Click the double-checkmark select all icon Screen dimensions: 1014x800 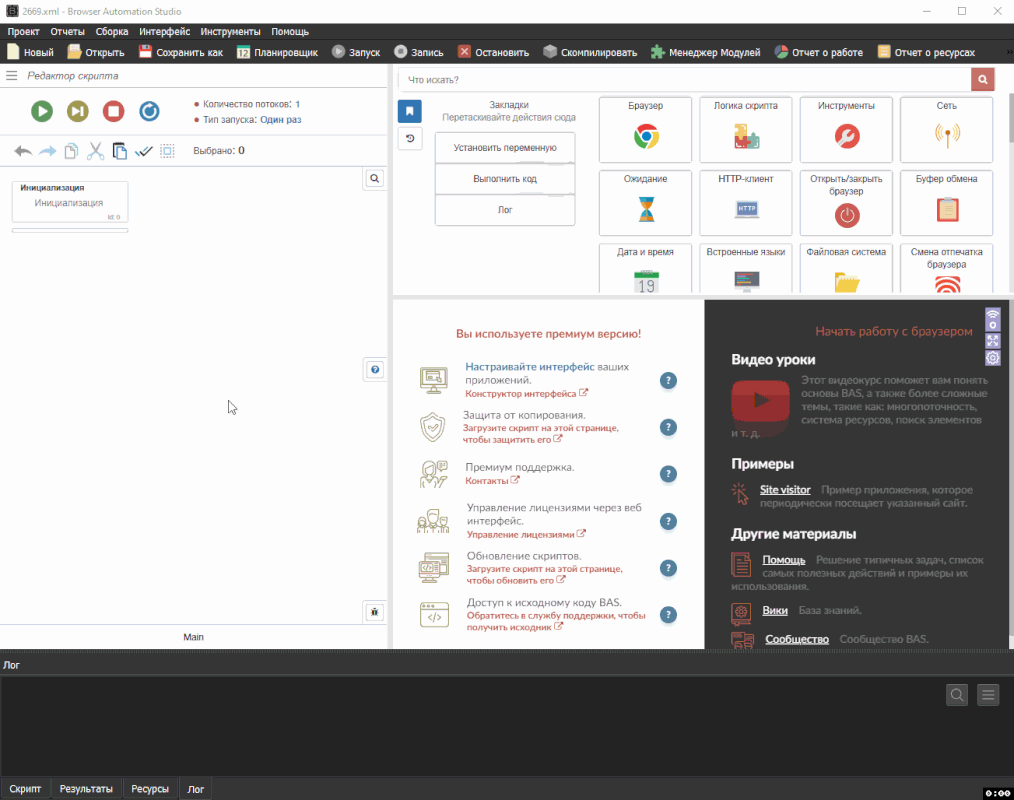coord(144,151)
